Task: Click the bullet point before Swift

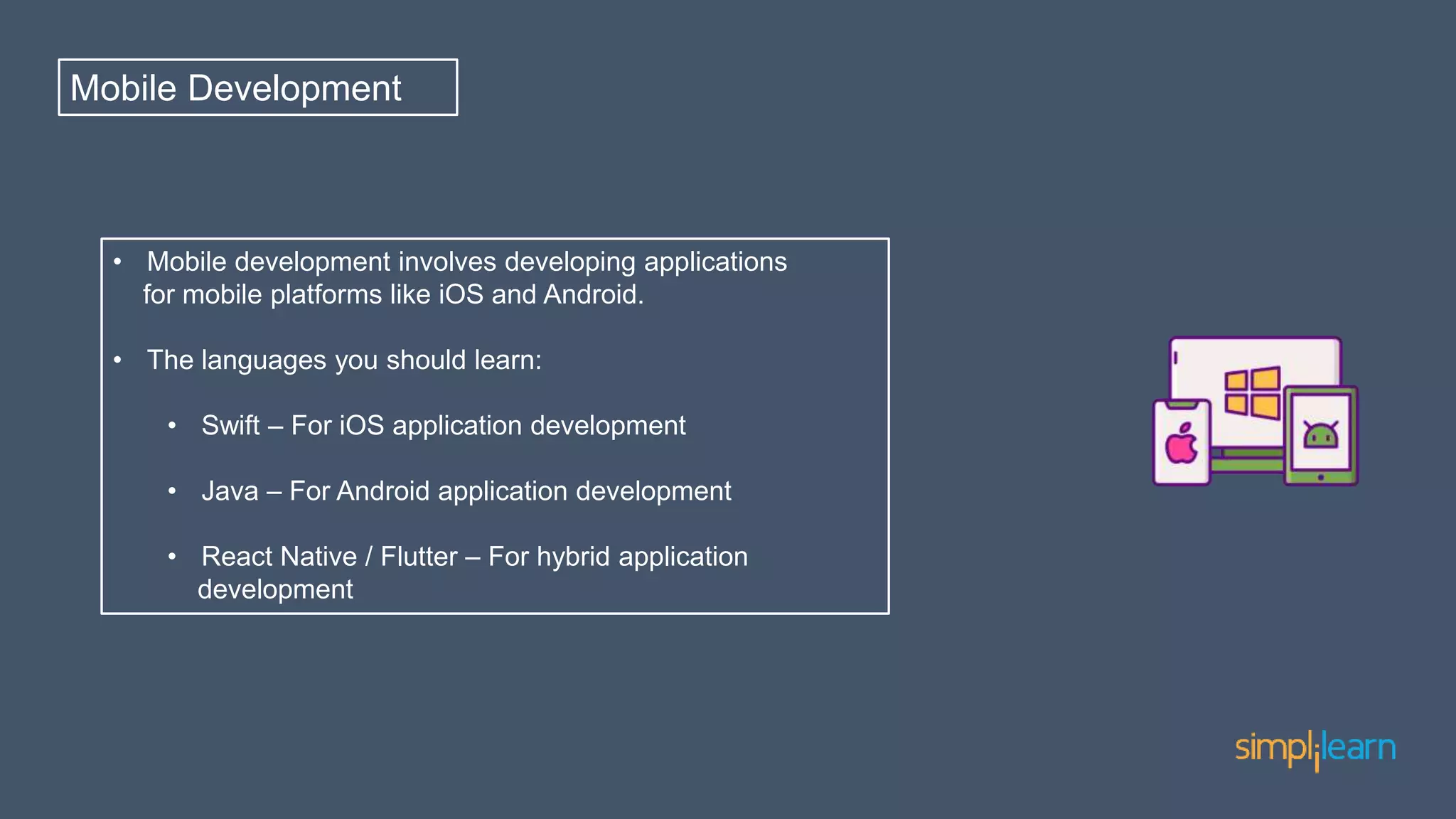Action: point(172,426)
